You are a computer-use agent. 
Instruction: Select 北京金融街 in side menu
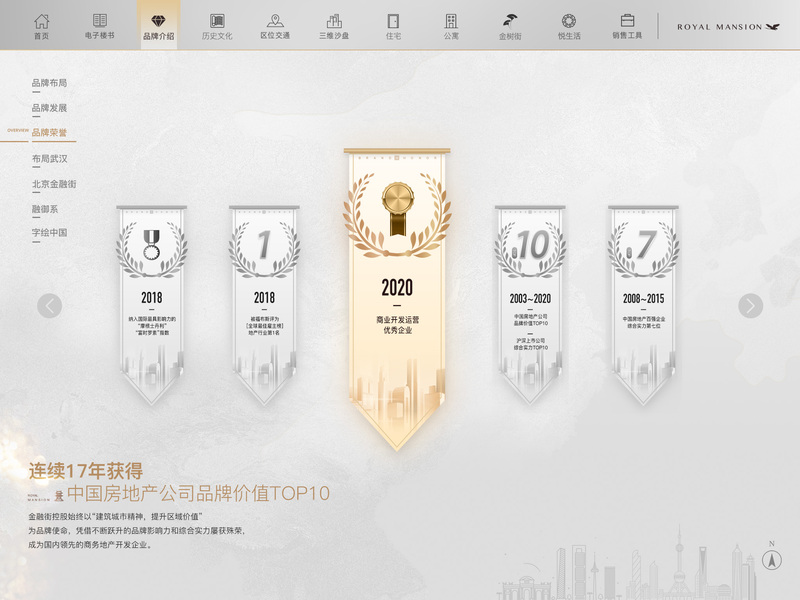(x=54, y=184)
